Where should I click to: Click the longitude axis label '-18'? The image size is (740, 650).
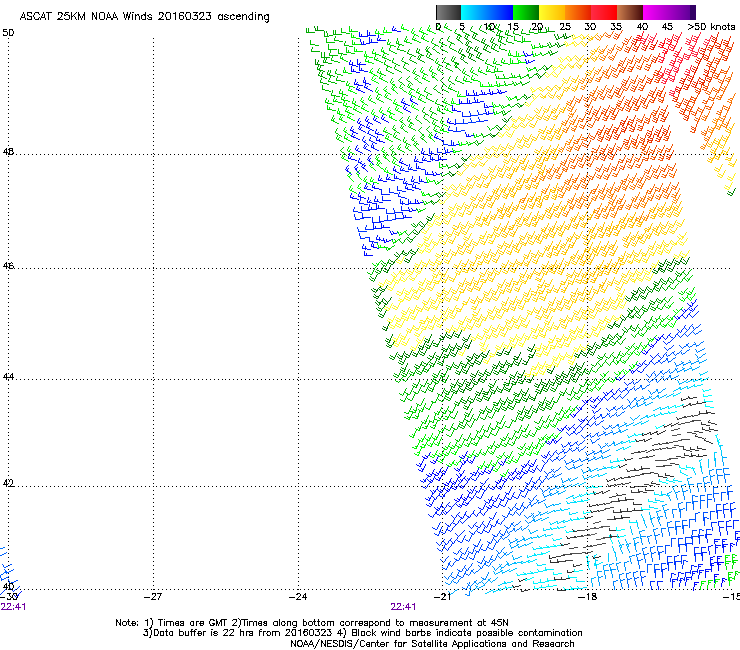click(588, 597)
